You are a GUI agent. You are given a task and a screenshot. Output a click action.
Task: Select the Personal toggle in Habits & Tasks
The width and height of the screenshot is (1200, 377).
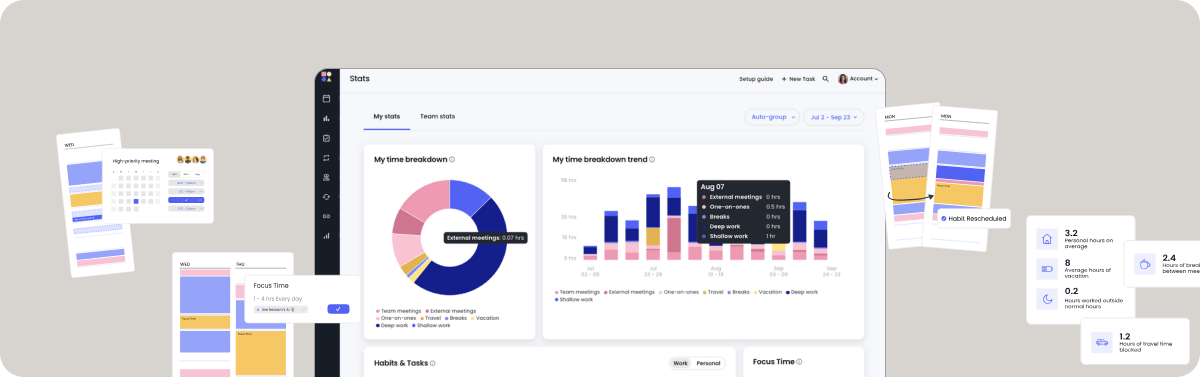708,363
